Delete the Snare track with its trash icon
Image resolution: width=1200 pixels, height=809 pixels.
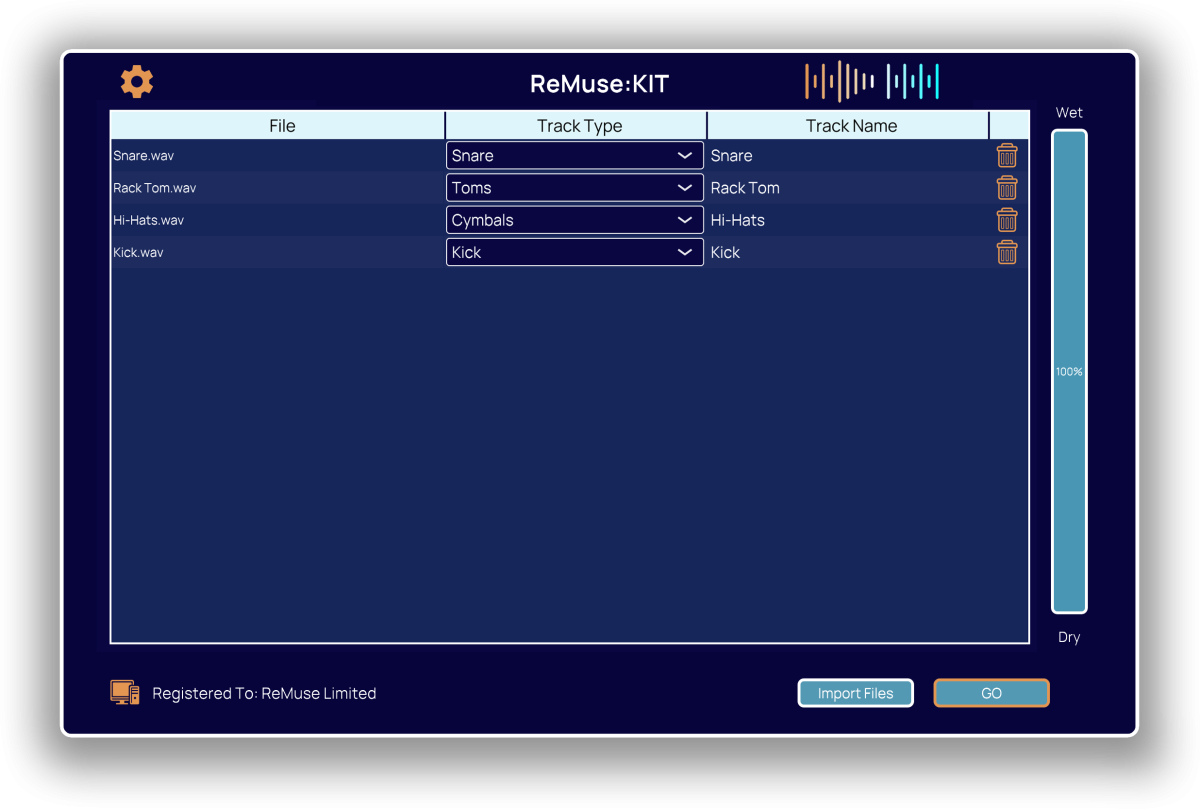1007,155
